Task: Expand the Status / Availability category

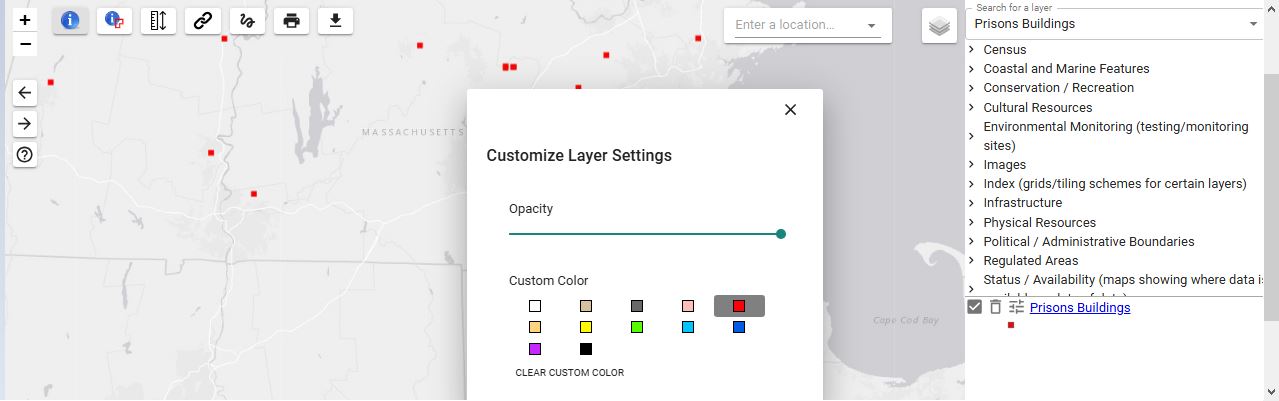Action: point(971,288)
